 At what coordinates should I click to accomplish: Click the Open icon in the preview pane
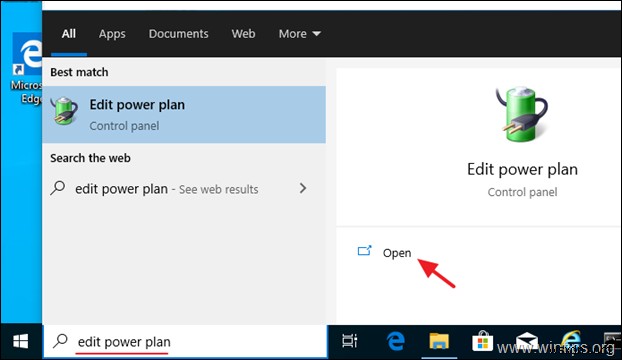click(x=364, y=251)
